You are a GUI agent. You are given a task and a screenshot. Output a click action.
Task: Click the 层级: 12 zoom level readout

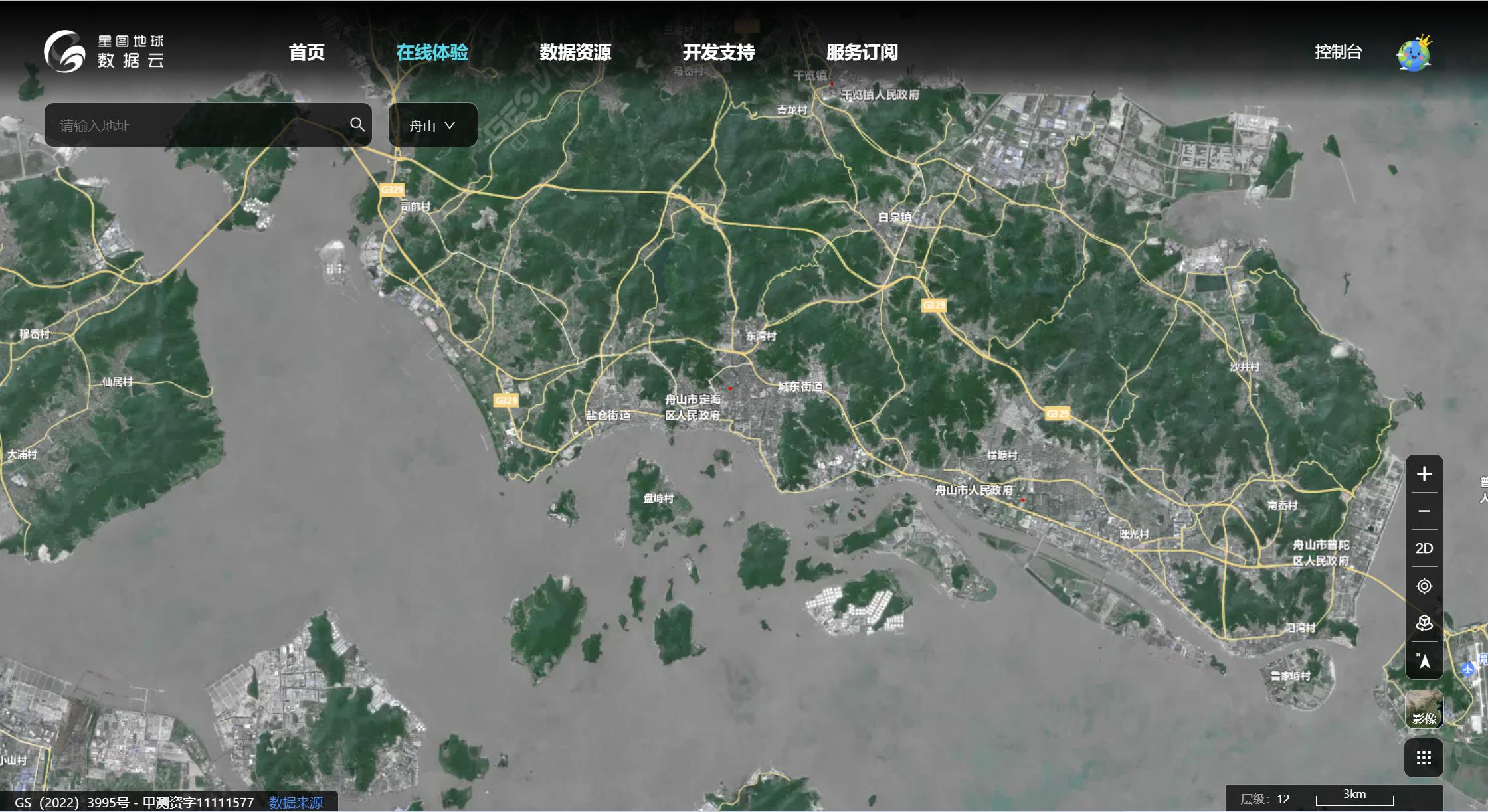1265,799
